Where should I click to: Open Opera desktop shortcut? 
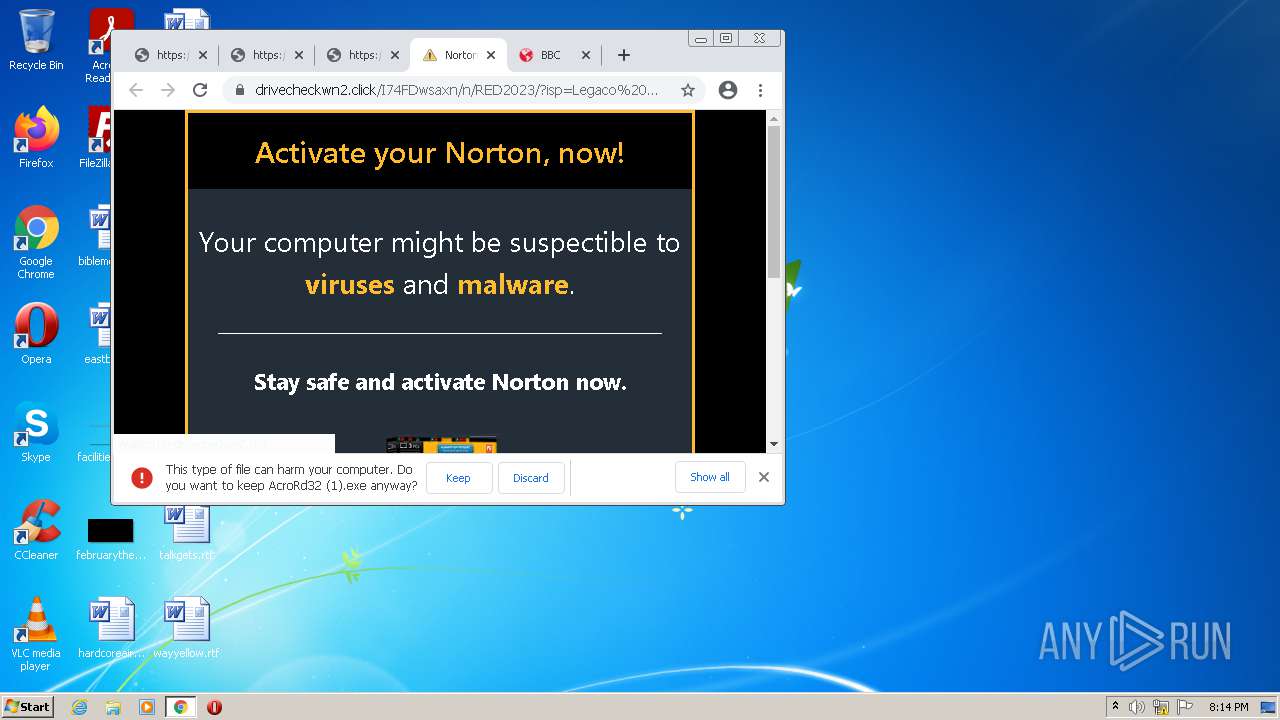pos(36,334)
